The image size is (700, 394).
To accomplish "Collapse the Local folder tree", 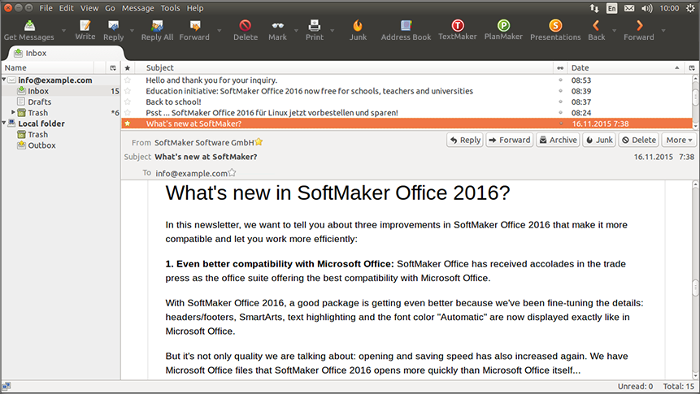I will point(4,123).
